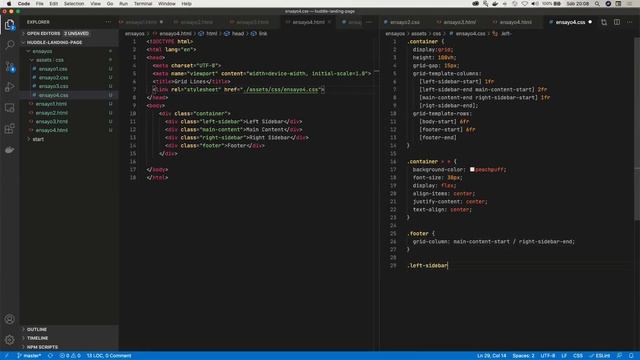Open ensayo4.html in the file tree

click(x=52, y=130)
